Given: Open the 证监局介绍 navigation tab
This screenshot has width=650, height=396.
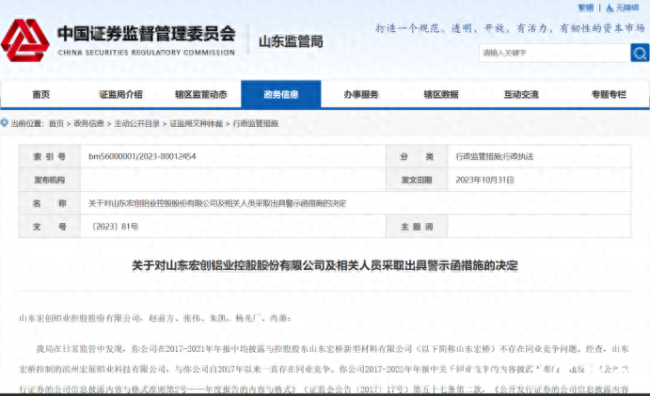Looking at the screenshot, I should point(121,95).
